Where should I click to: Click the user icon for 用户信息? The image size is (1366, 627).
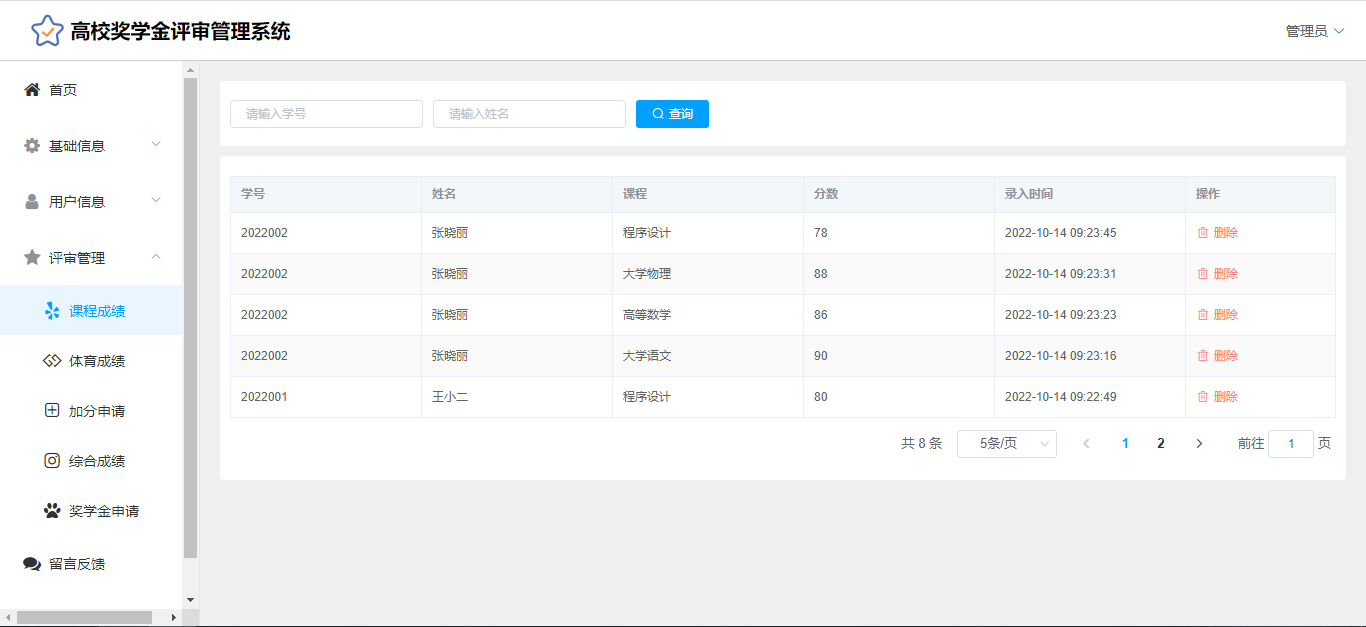point(32,202)
